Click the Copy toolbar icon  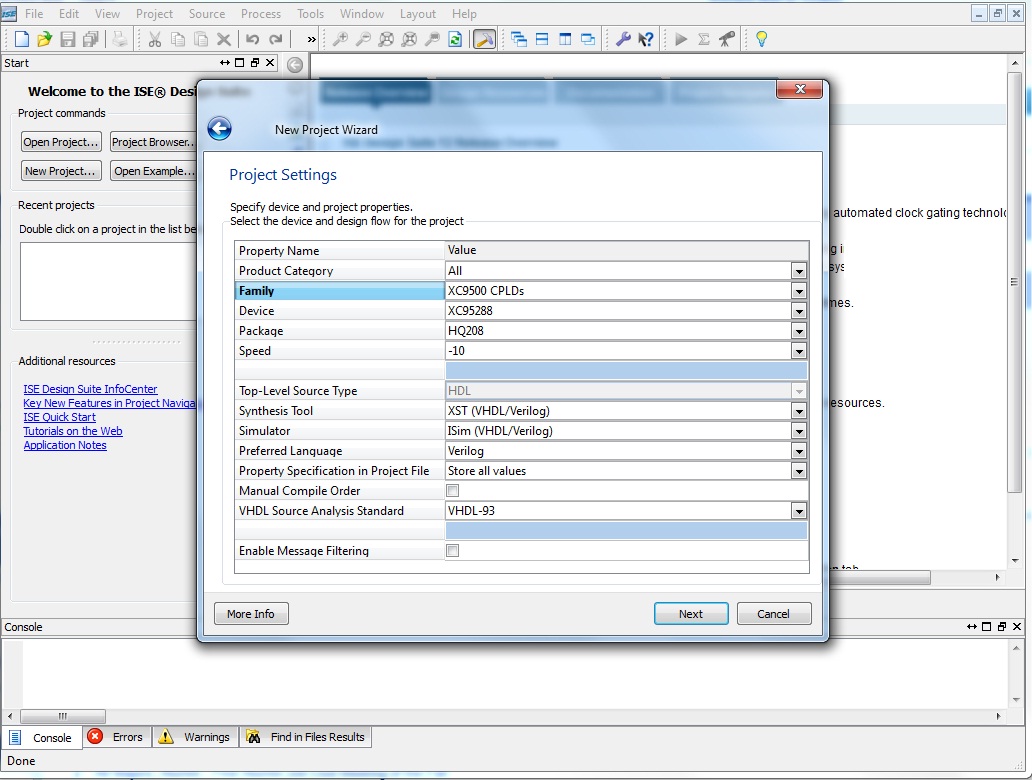click(x=178, y=39)
